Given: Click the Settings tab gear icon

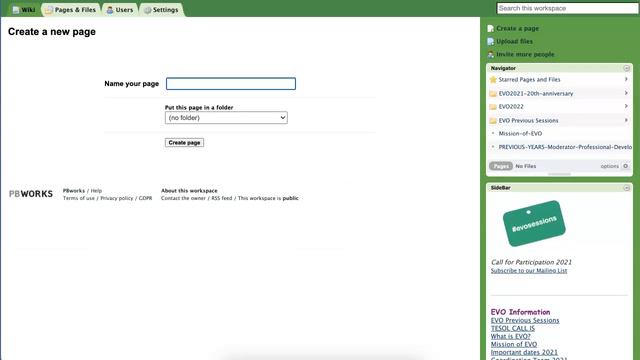Looking at the screenshot, I should pyautogui.click(x=147, y=10).
